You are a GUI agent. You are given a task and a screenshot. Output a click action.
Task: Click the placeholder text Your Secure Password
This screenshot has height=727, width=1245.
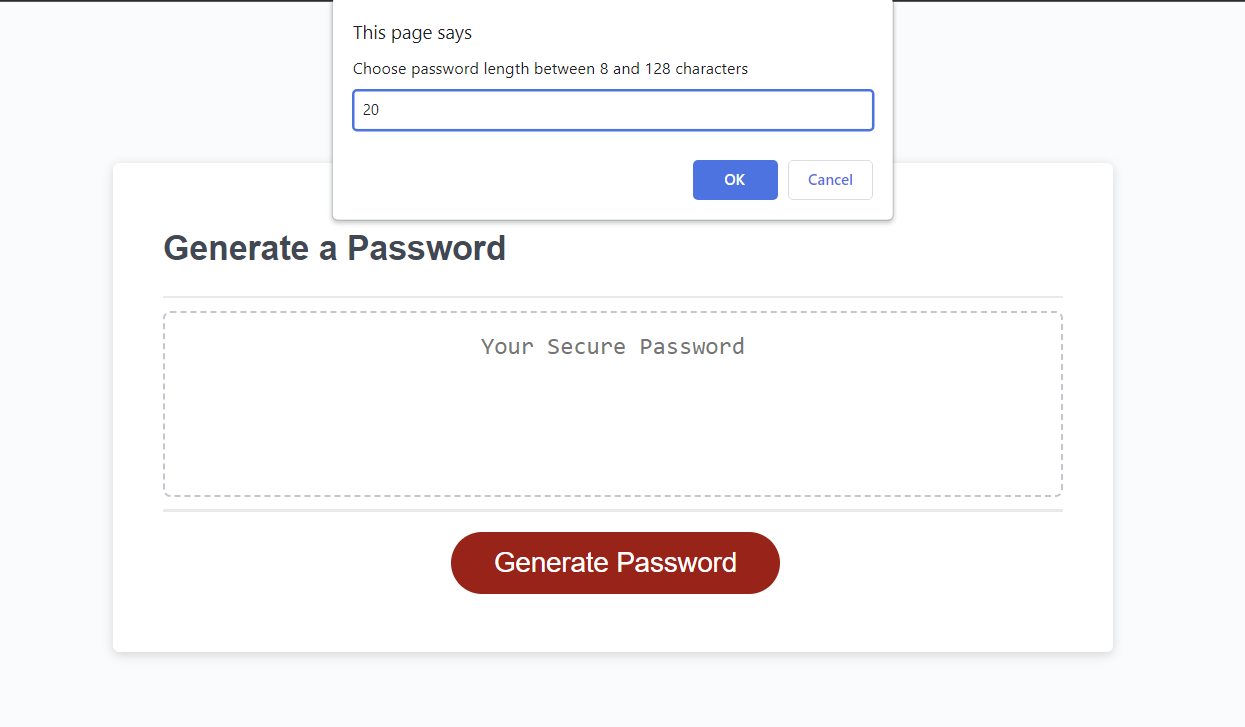613,346
